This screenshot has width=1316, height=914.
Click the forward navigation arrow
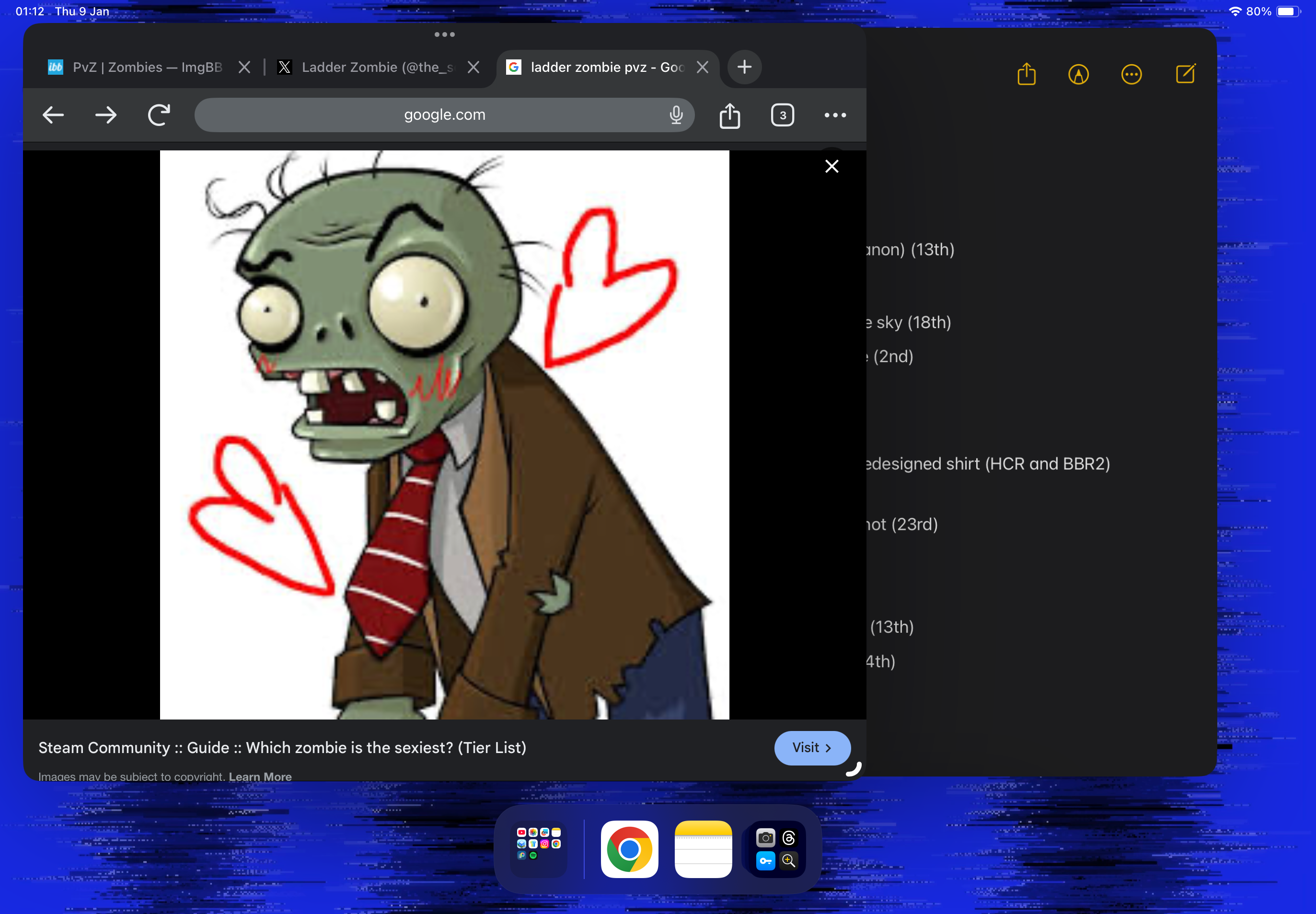tap(106, 115)
